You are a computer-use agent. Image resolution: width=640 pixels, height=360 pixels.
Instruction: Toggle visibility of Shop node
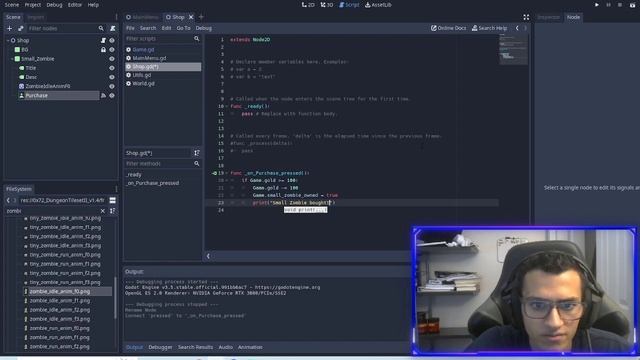click(x=112, y=40)
